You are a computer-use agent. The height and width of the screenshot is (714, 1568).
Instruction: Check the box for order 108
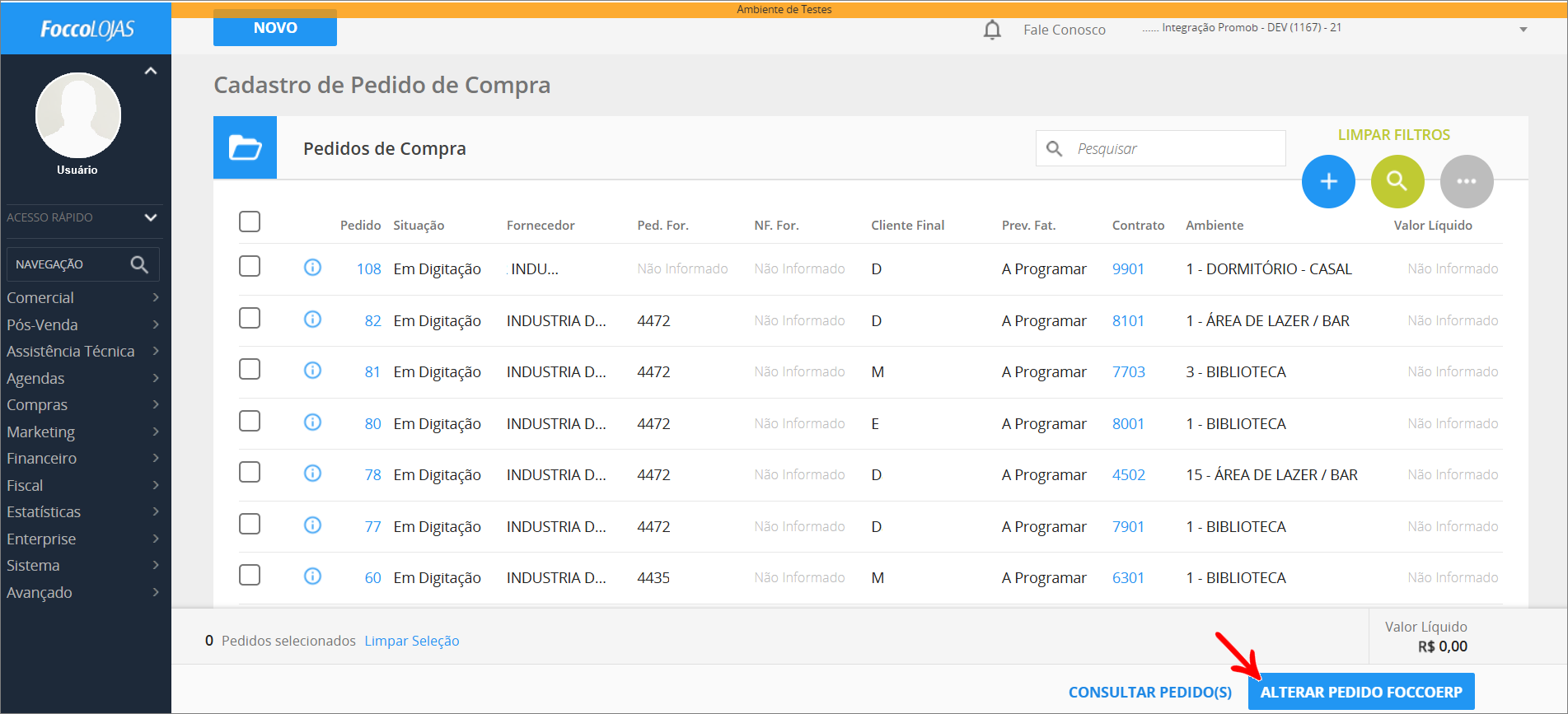(250, 266)
